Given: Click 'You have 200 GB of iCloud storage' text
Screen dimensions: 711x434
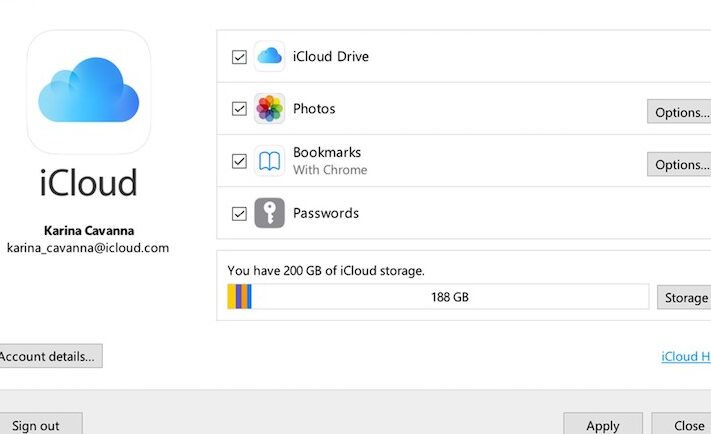Looking at the screenshot, I should click(326, 271).
